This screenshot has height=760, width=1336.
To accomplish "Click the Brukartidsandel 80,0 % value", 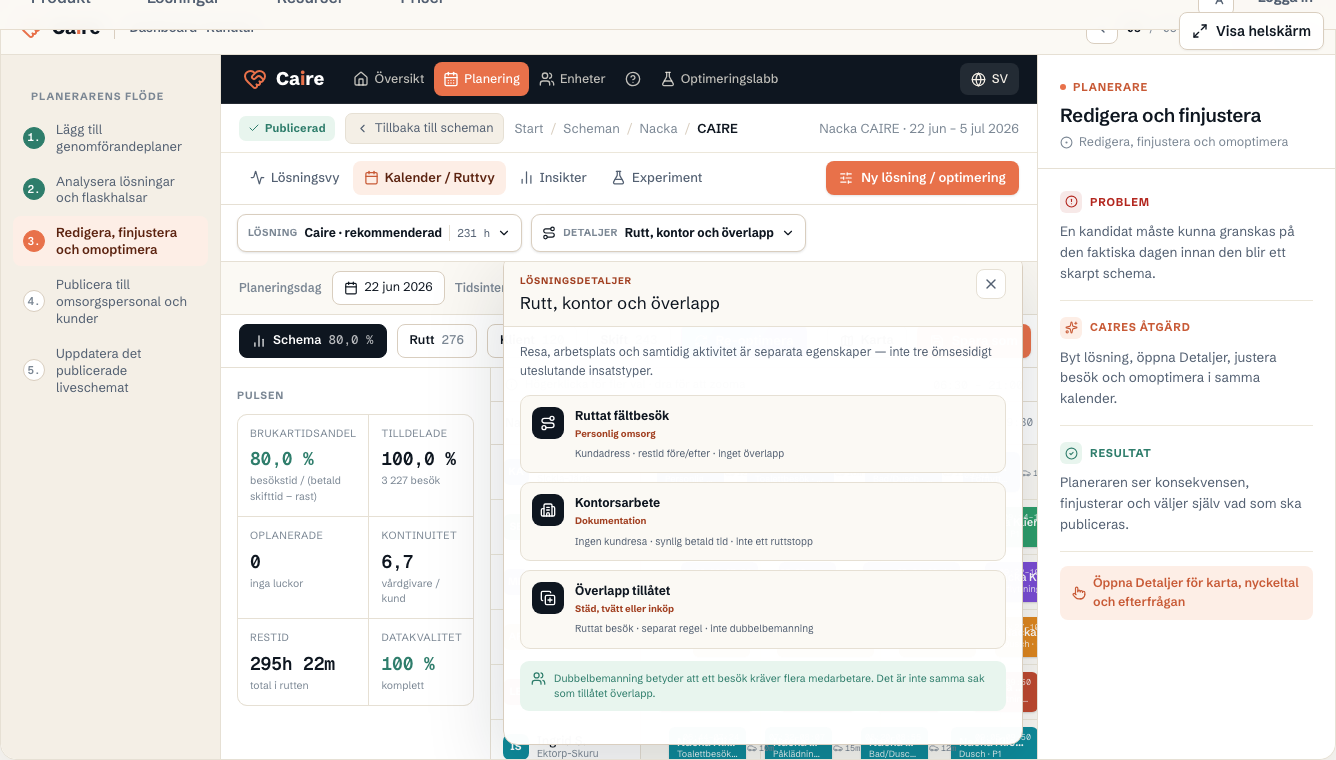I will click(x=282, y=459).
